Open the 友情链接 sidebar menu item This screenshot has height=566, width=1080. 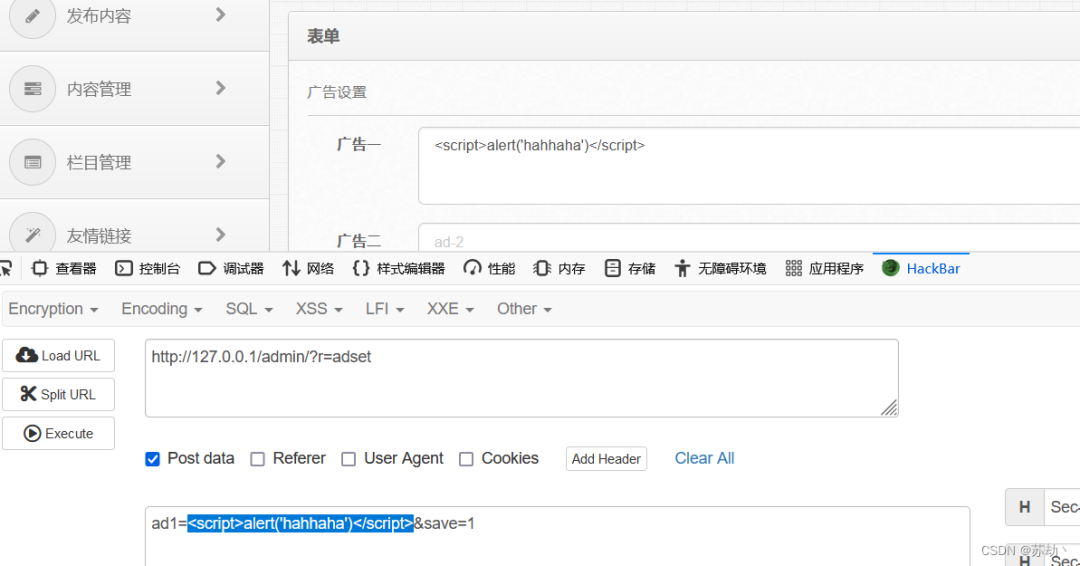click(134, 226)
